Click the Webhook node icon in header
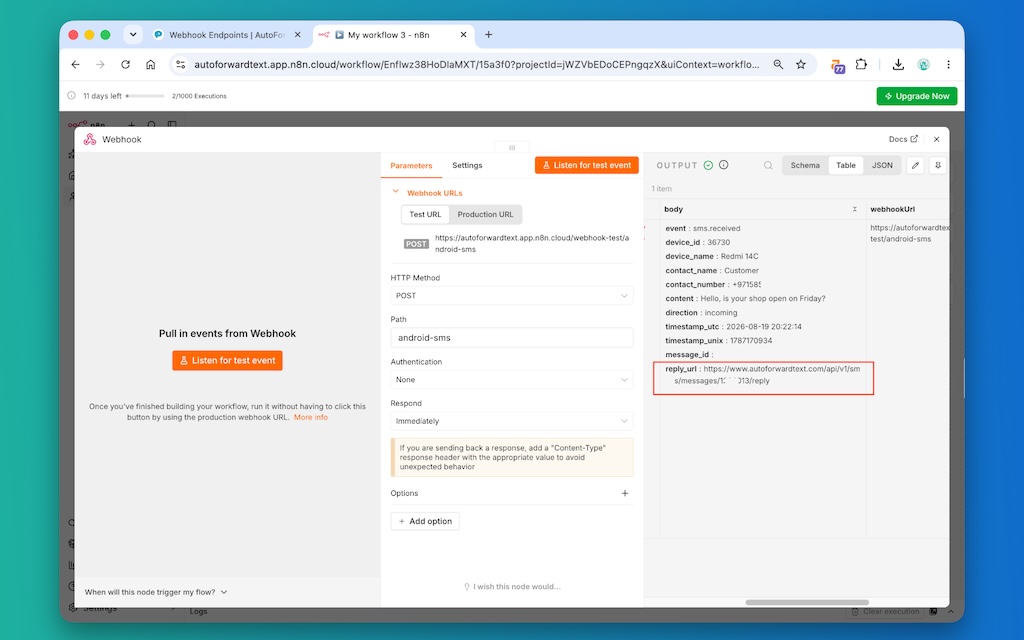This screenshot has width=1024, height=640. 90,139
